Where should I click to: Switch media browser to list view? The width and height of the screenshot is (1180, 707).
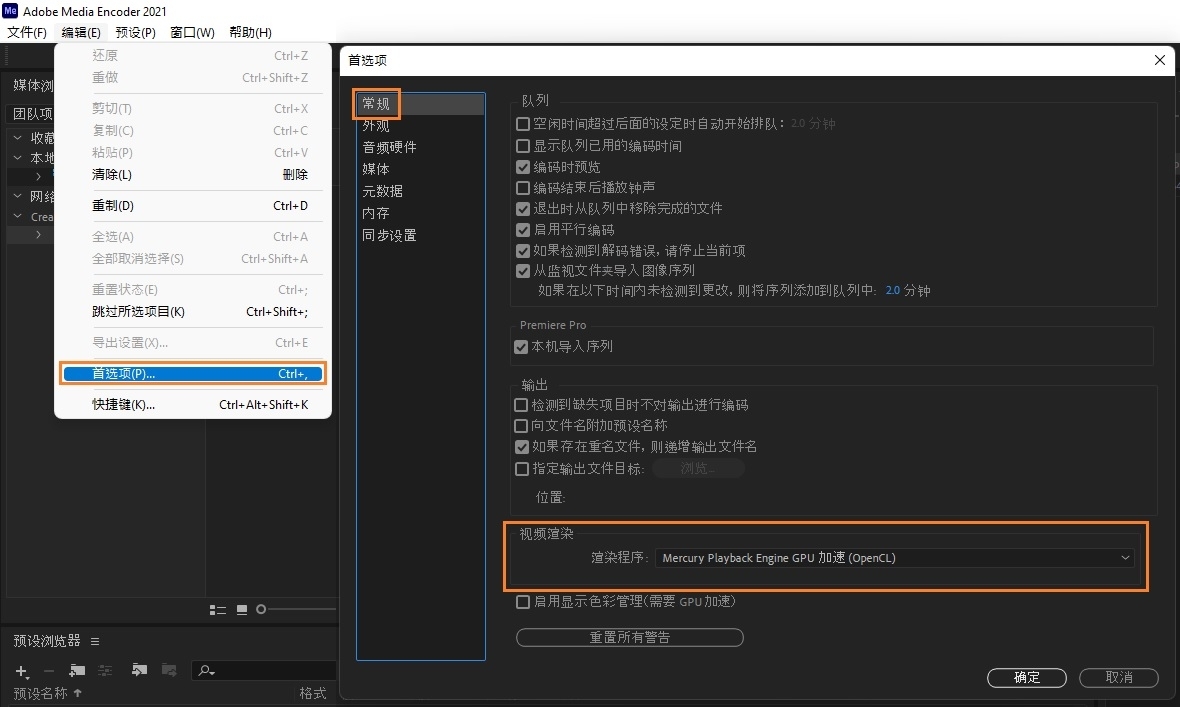(x=217, y=610)
